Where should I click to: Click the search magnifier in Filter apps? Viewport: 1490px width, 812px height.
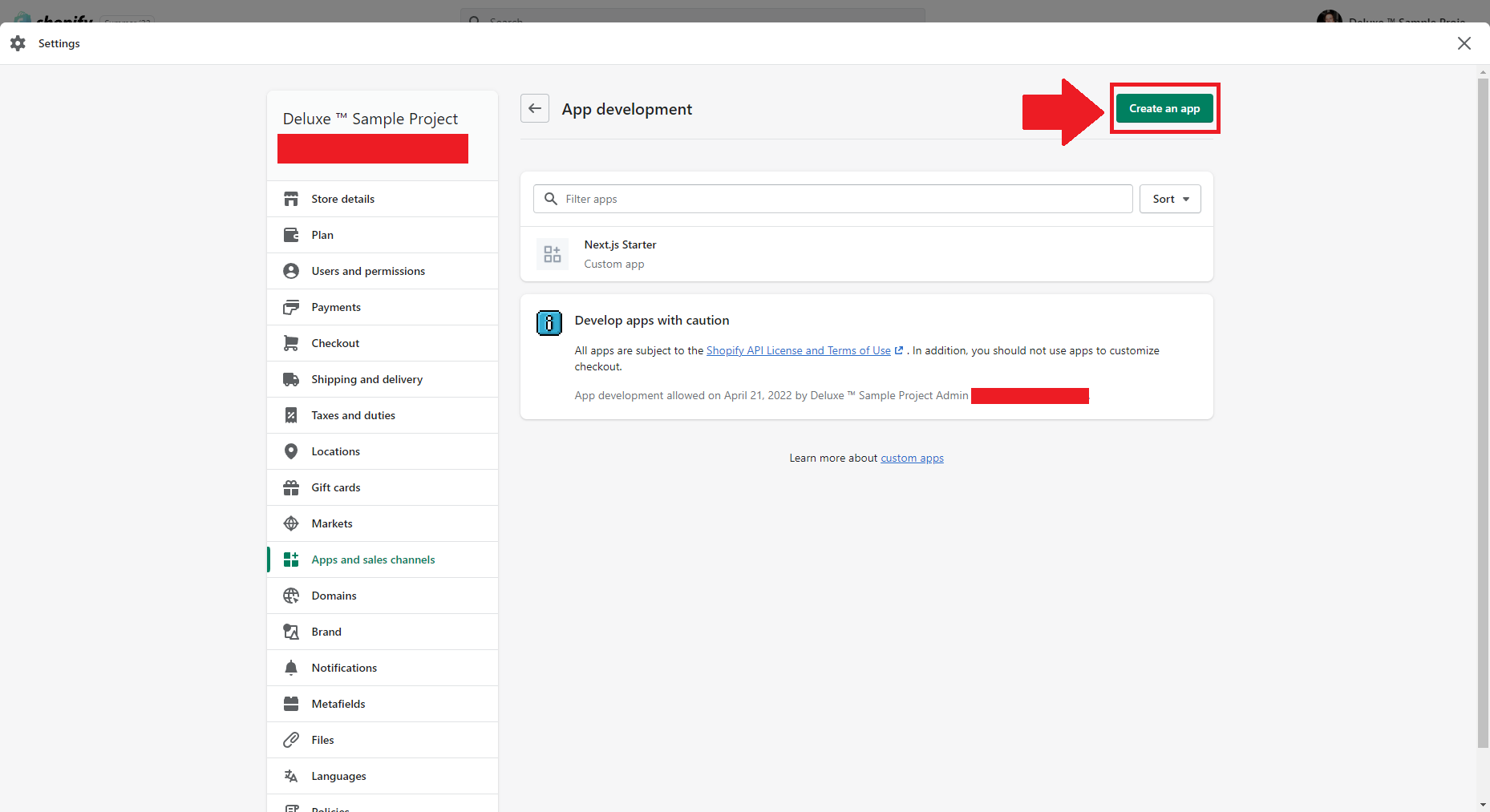click(551, 199)
